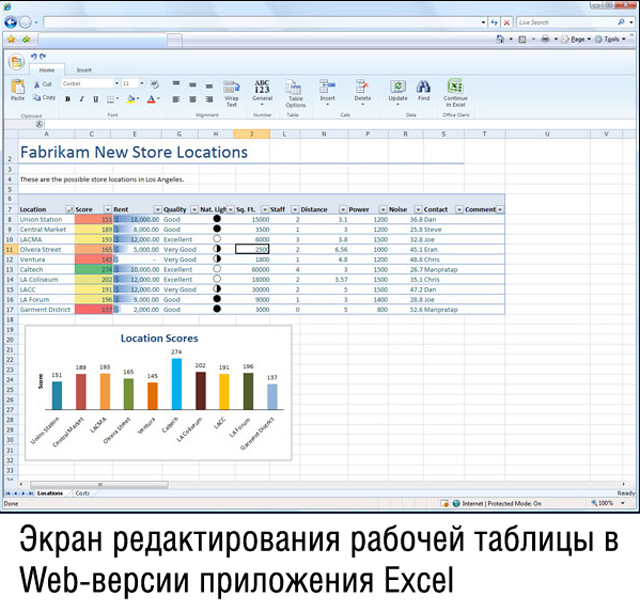
Task: Click the browser Forward button
Action: 25,22
